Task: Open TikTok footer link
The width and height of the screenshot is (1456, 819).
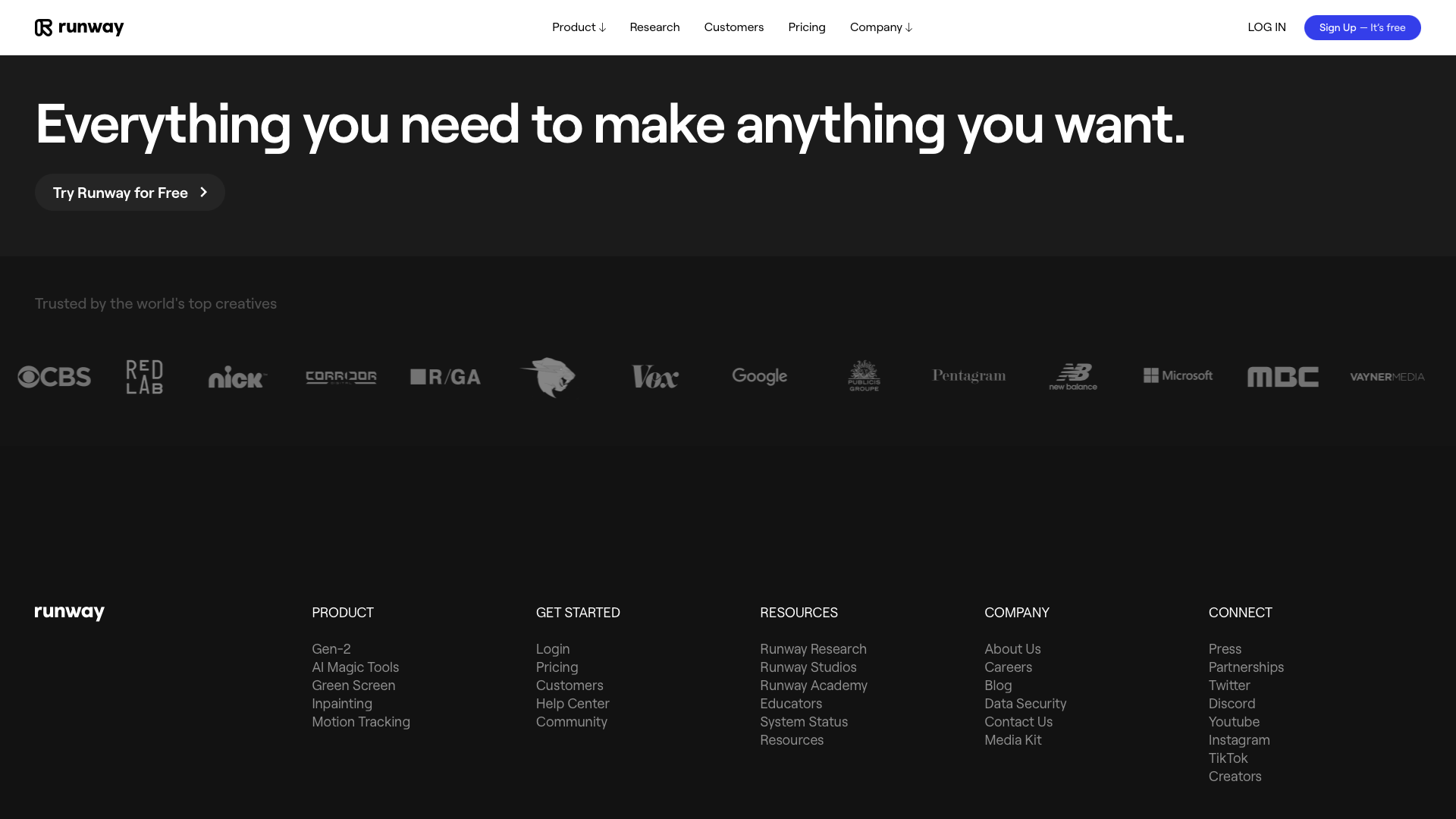Action: [1228, 758]
